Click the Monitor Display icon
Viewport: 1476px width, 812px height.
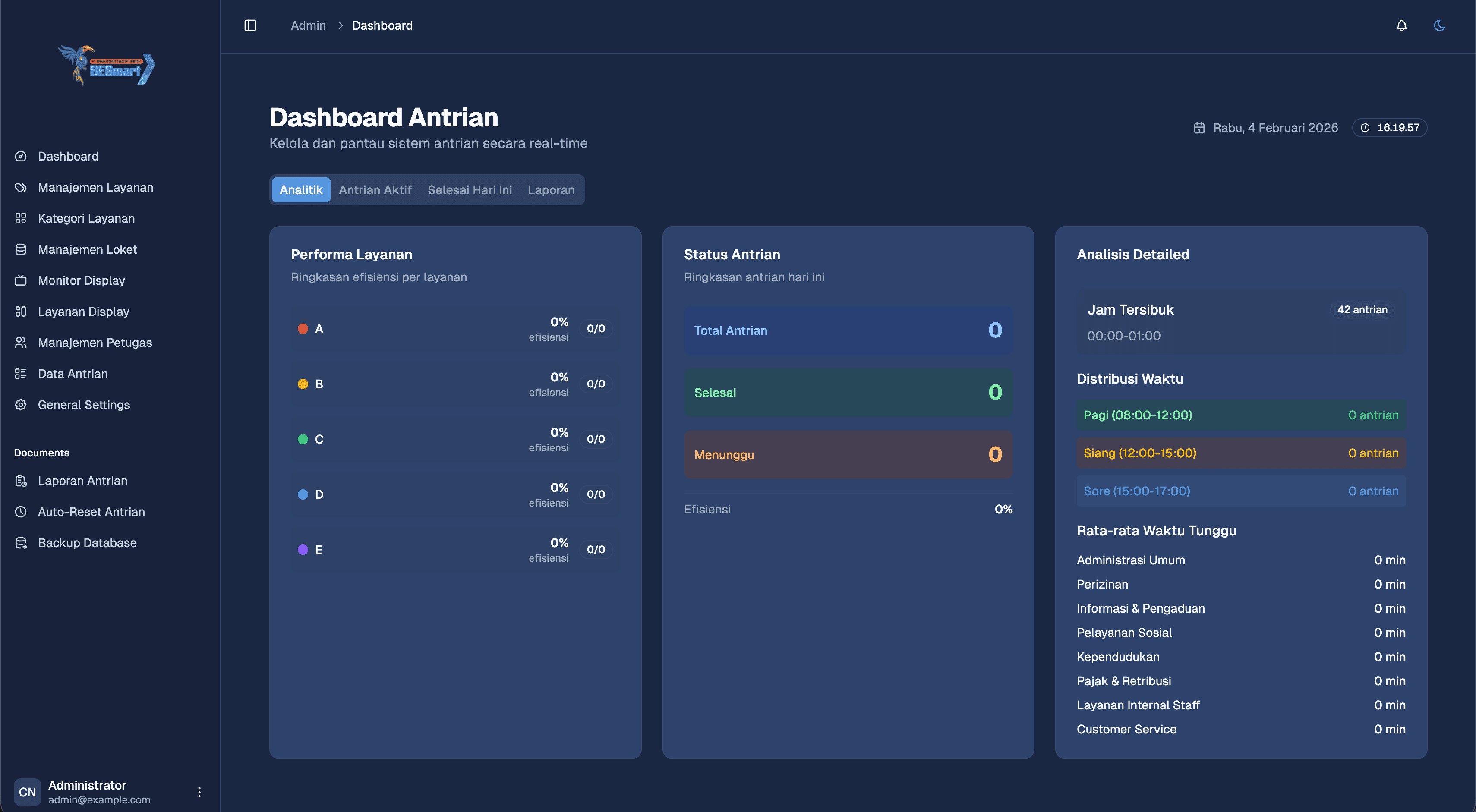coord(21,280)
